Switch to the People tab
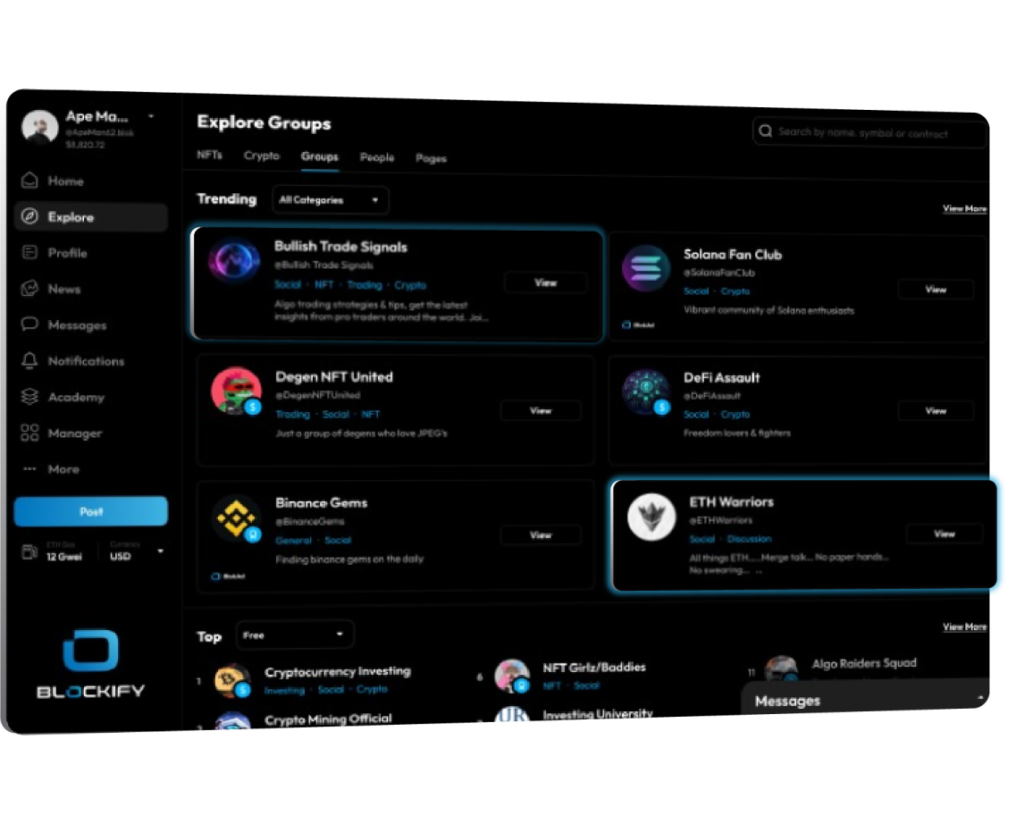Screen dimensions: 1024x824 (x=377, y=157)
